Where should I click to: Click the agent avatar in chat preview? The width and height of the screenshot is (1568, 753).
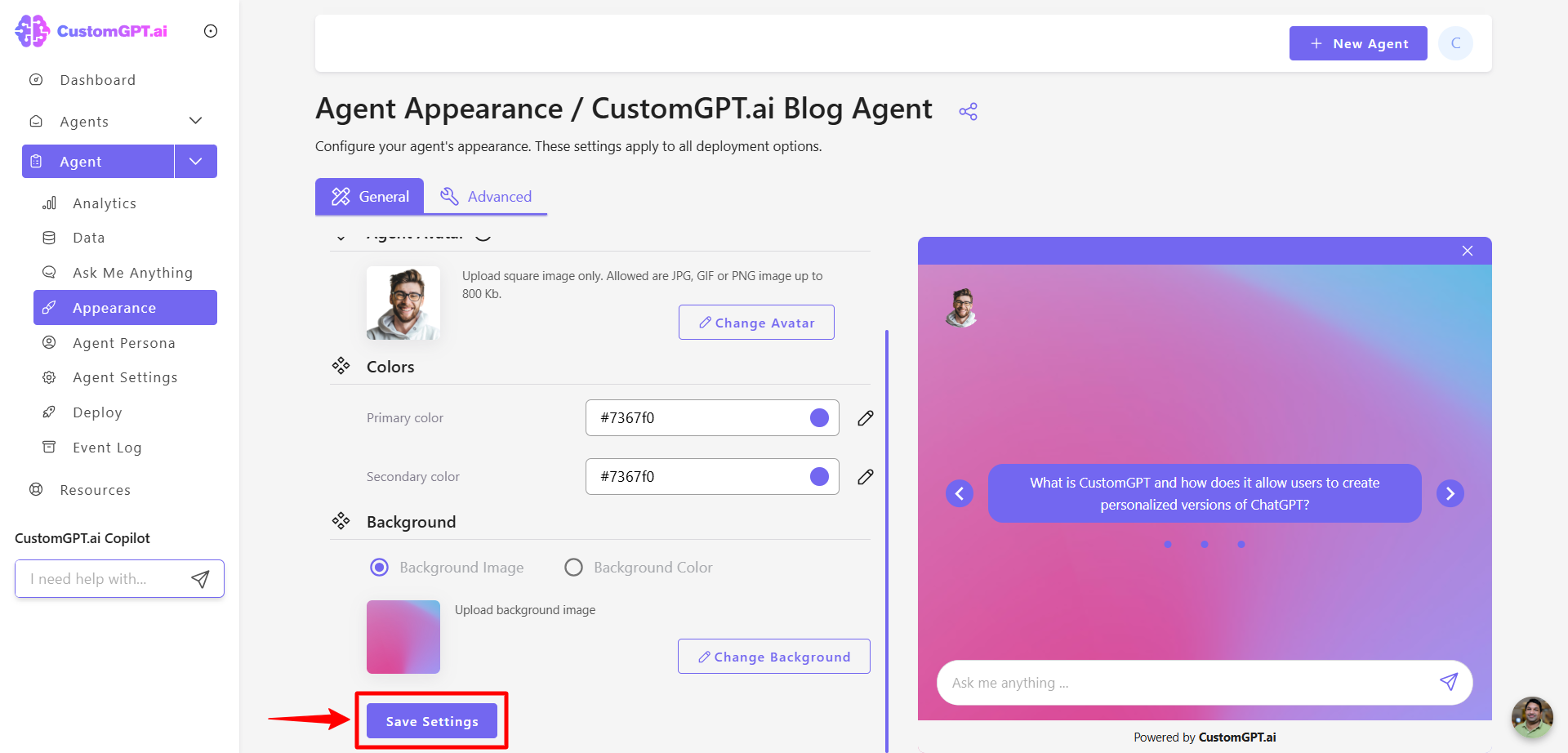[962, 308]
